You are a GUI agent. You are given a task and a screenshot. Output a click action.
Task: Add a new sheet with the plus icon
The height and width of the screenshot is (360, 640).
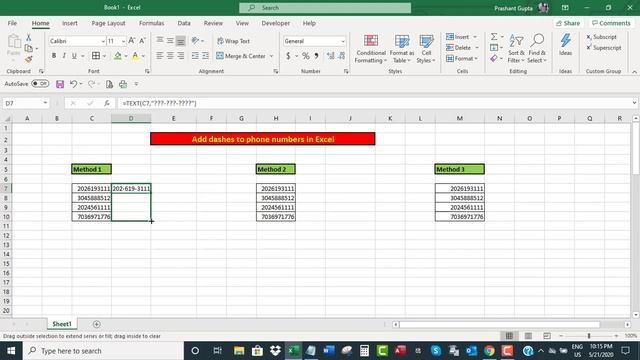tap(97, 324)
